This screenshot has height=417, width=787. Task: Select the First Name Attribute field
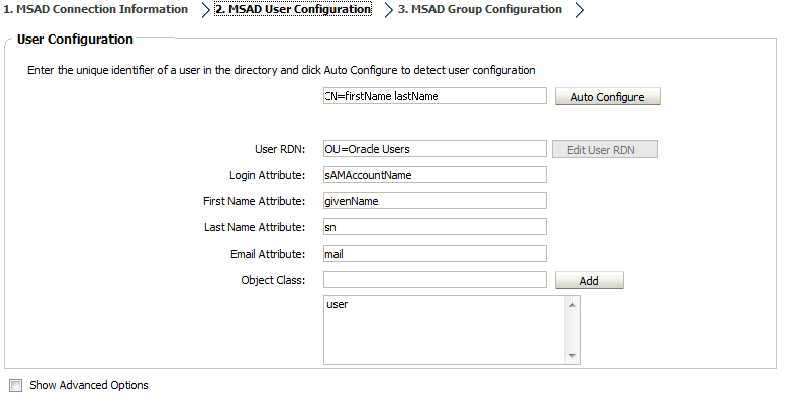434,201
